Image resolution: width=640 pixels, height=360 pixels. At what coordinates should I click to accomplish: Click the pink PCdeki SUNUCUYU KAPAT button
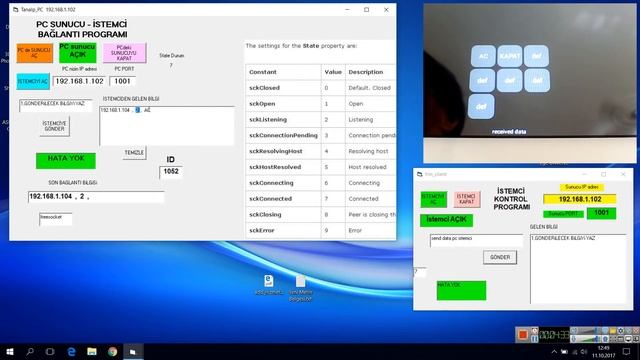(124, 53)
